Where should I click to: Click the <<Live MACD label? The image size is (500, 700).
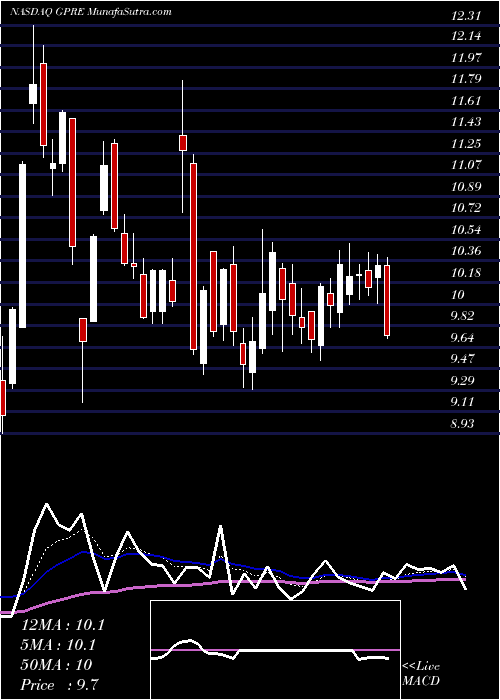421,674
